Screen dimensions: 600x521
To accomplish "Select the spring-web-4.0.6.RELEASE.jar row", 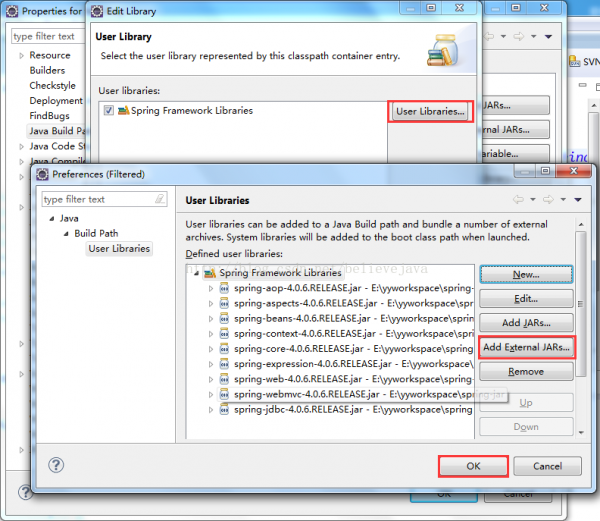I will pyautogui.click(x=347, y=379).
